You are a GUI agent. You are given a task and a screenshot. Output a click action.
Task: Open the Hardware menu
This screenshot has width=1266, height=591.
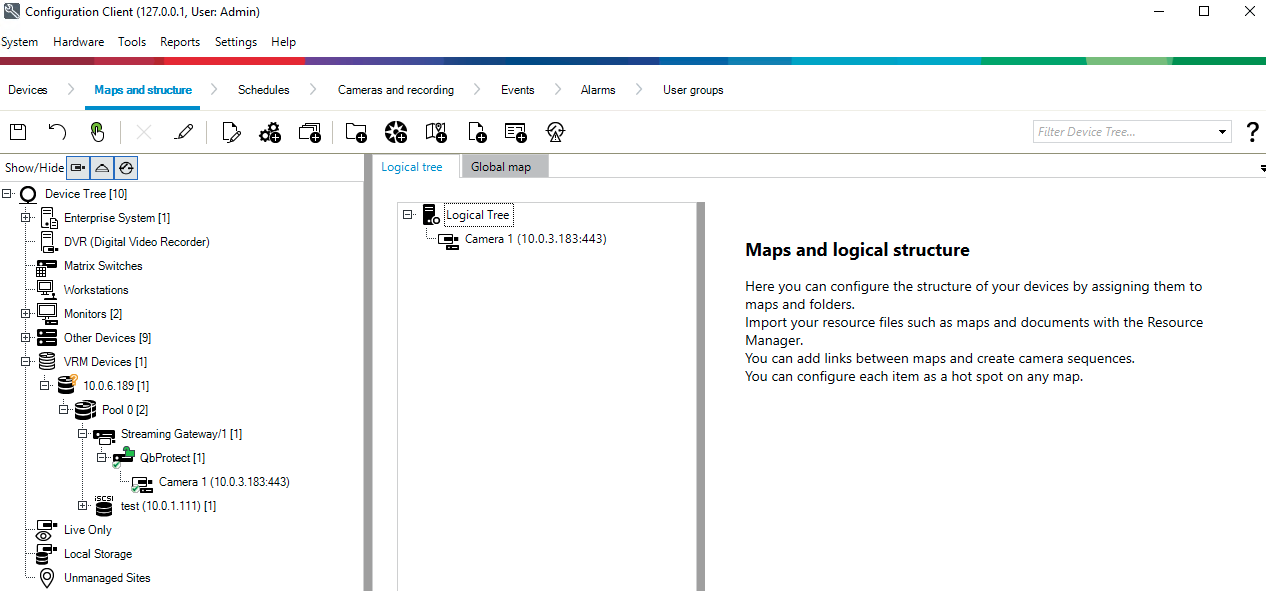tap(78, 42)
